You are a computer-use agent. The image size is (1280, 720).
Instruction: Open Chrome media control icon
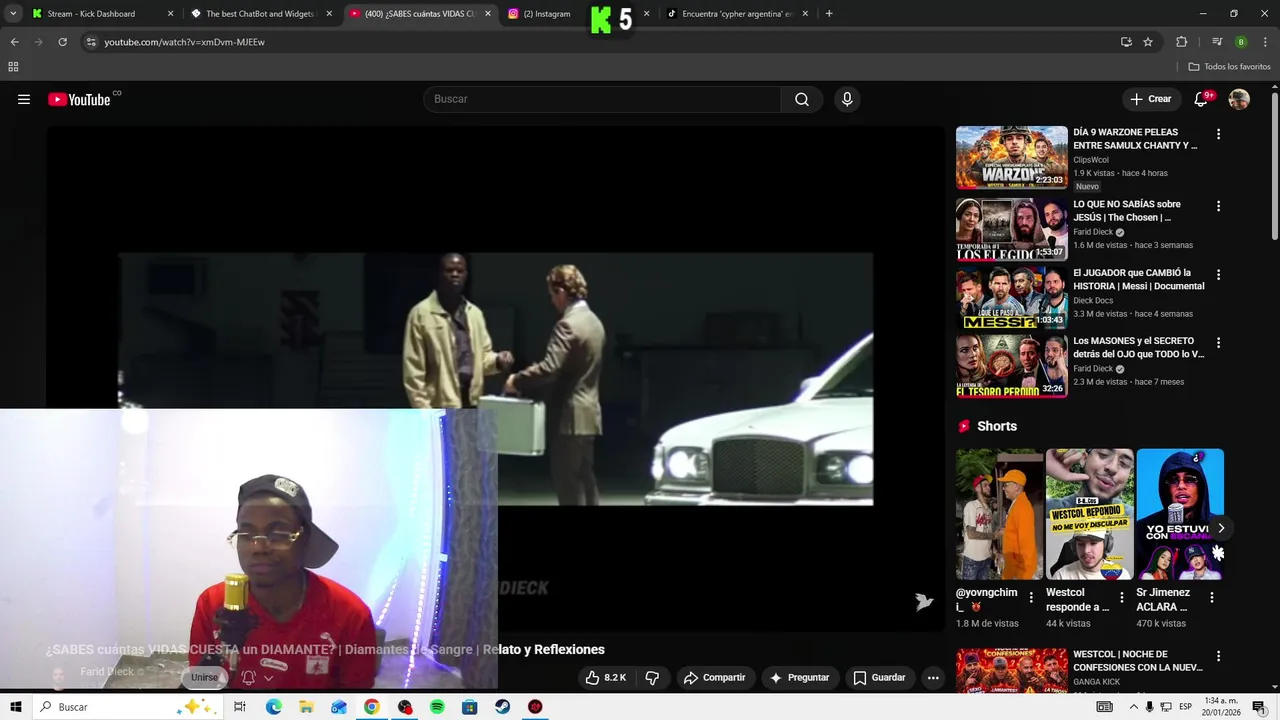tap(1217, 42)
